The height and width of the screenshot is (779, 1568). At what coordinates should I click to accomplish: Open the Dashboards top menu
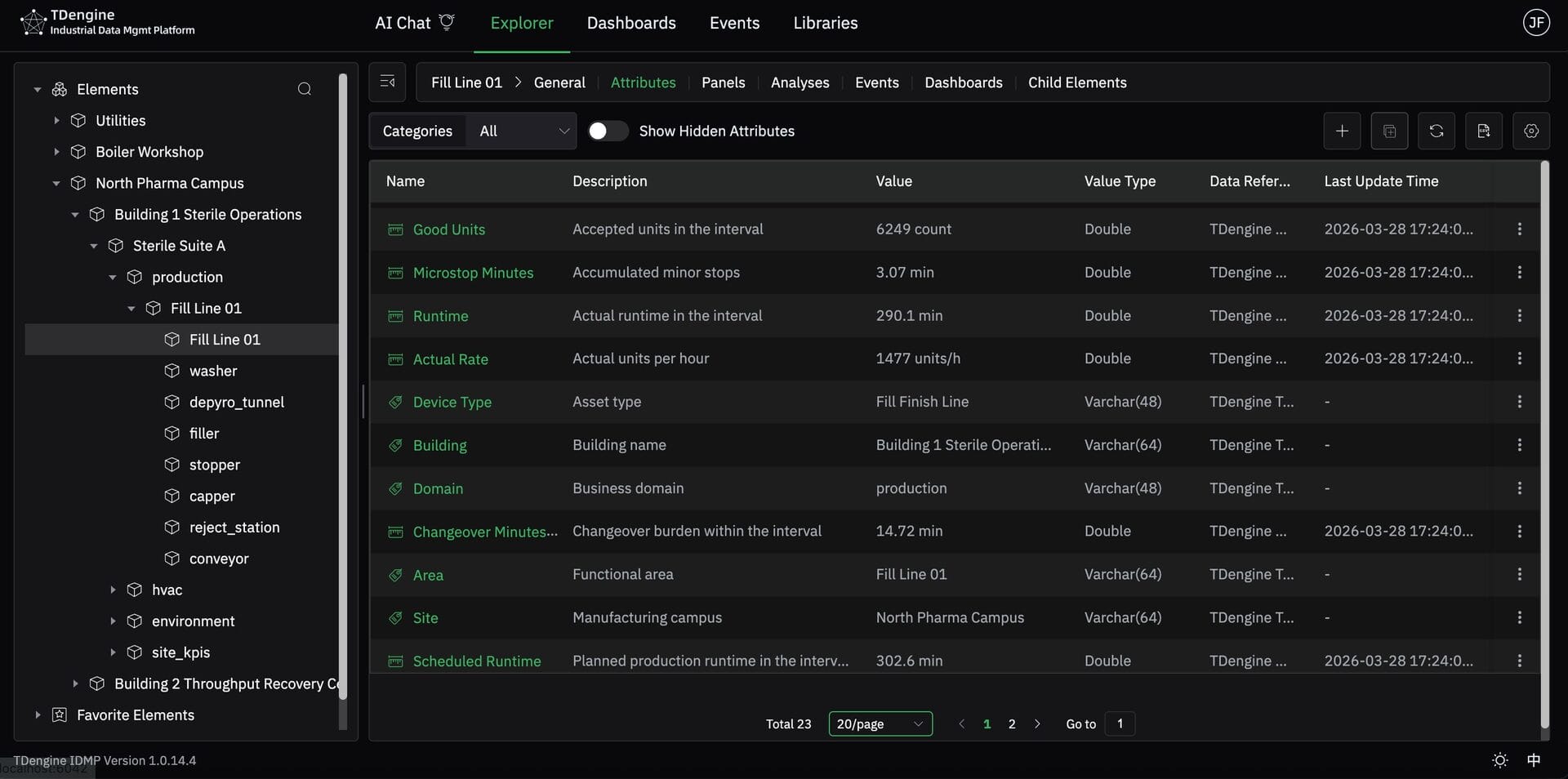pyautogui.click(x=630, y=23)
